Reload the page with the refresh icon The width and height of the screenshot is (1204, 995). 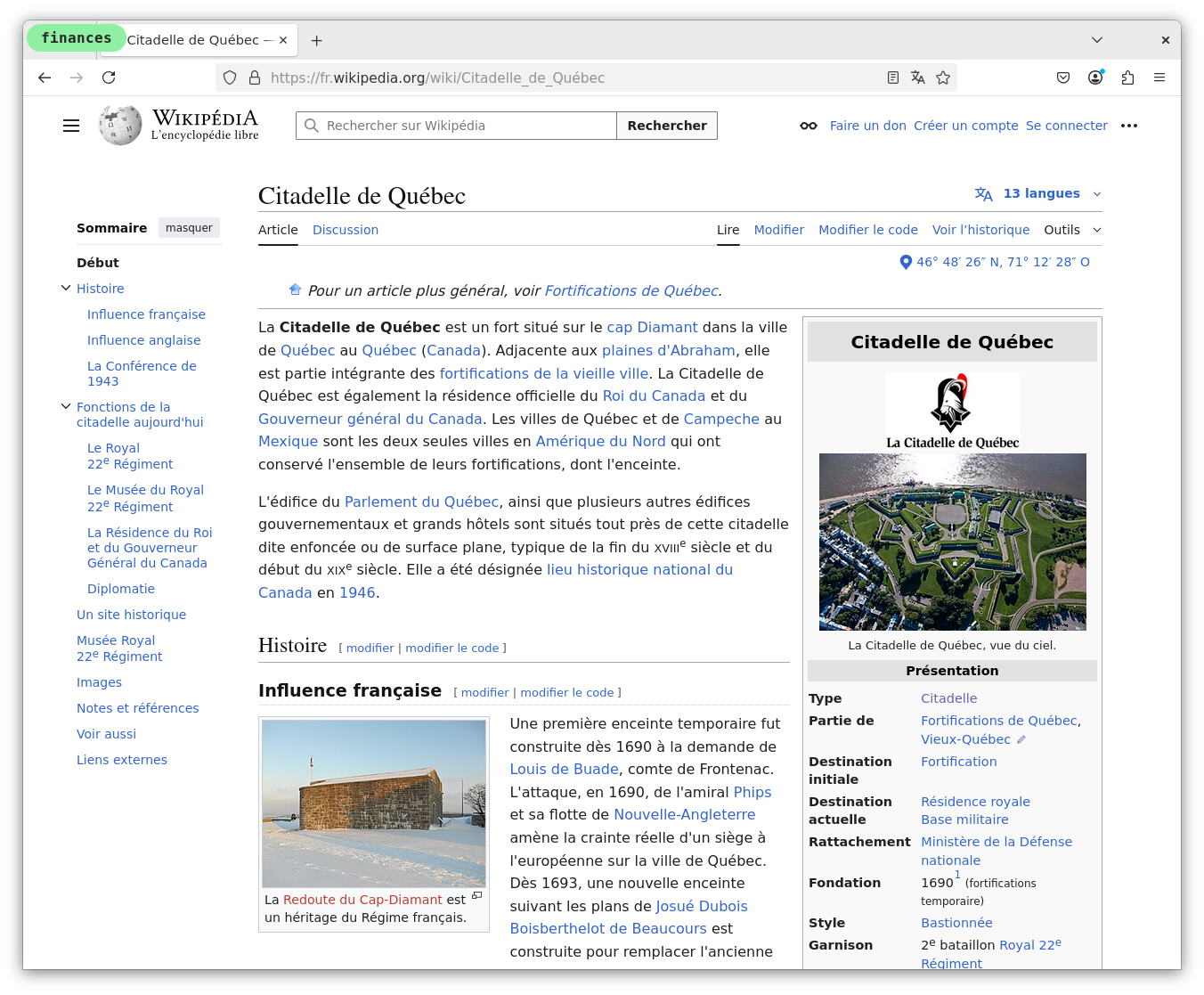point(109,77)
